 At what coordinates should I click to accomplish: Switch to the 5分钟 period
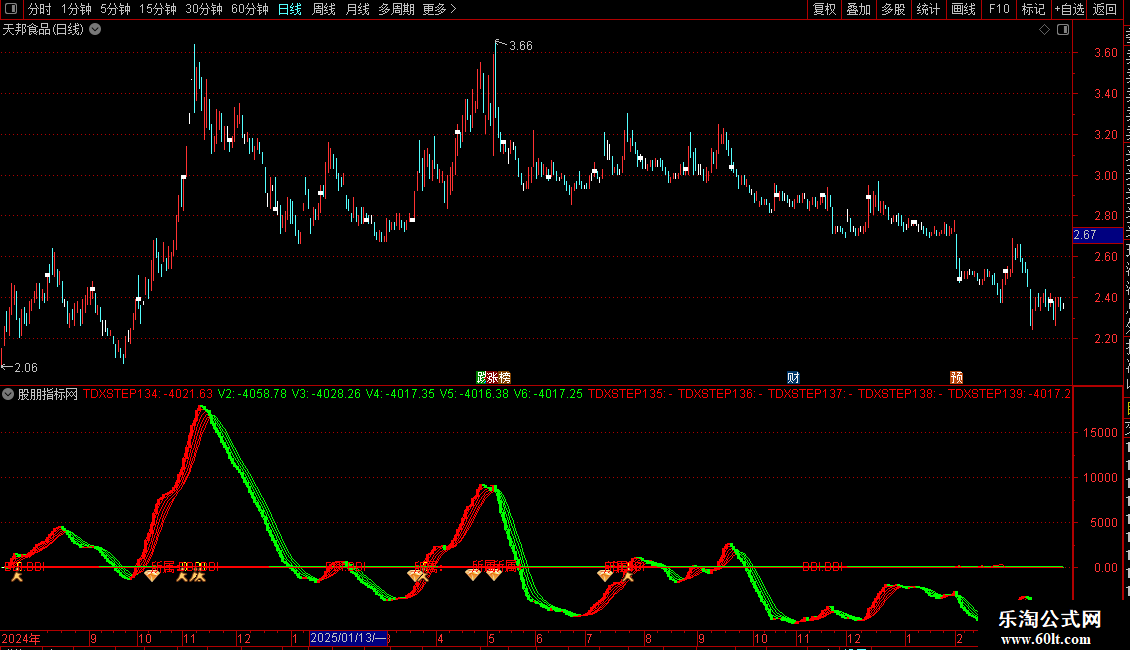115,9
